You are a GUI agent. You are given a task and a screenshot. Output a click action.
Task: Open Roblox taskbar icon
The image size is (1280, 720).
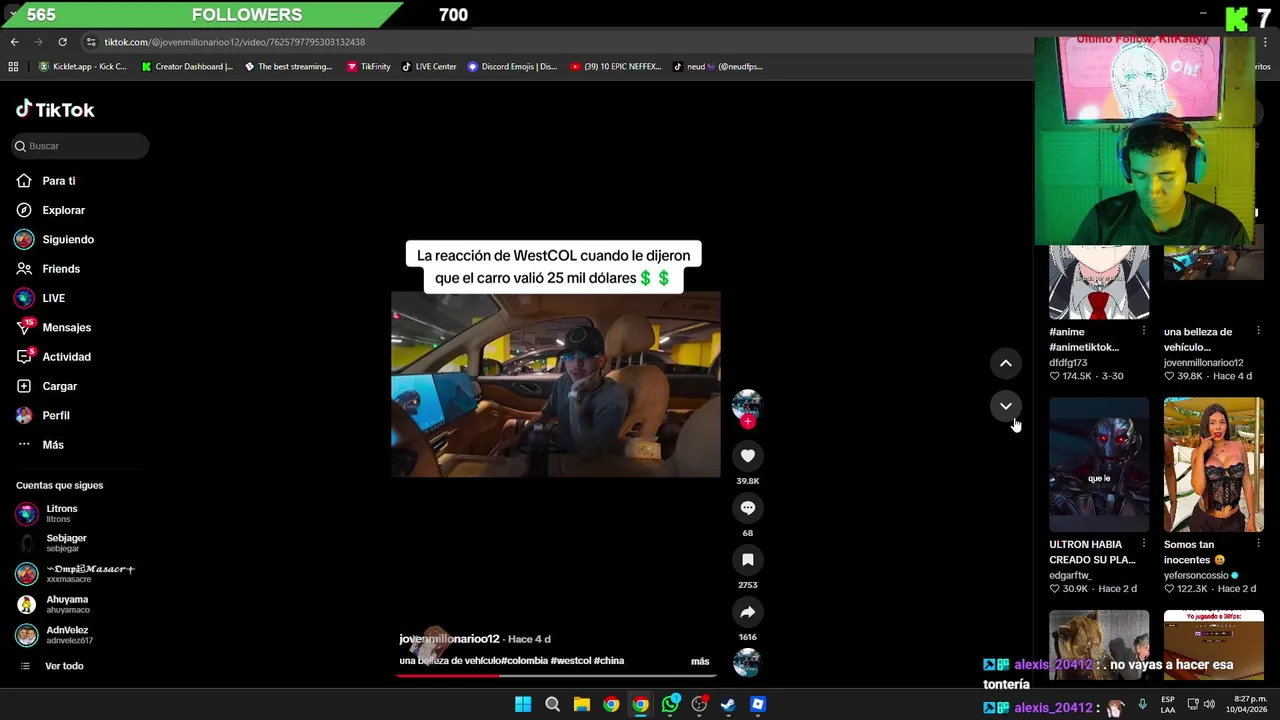click(x=758, y=705)
